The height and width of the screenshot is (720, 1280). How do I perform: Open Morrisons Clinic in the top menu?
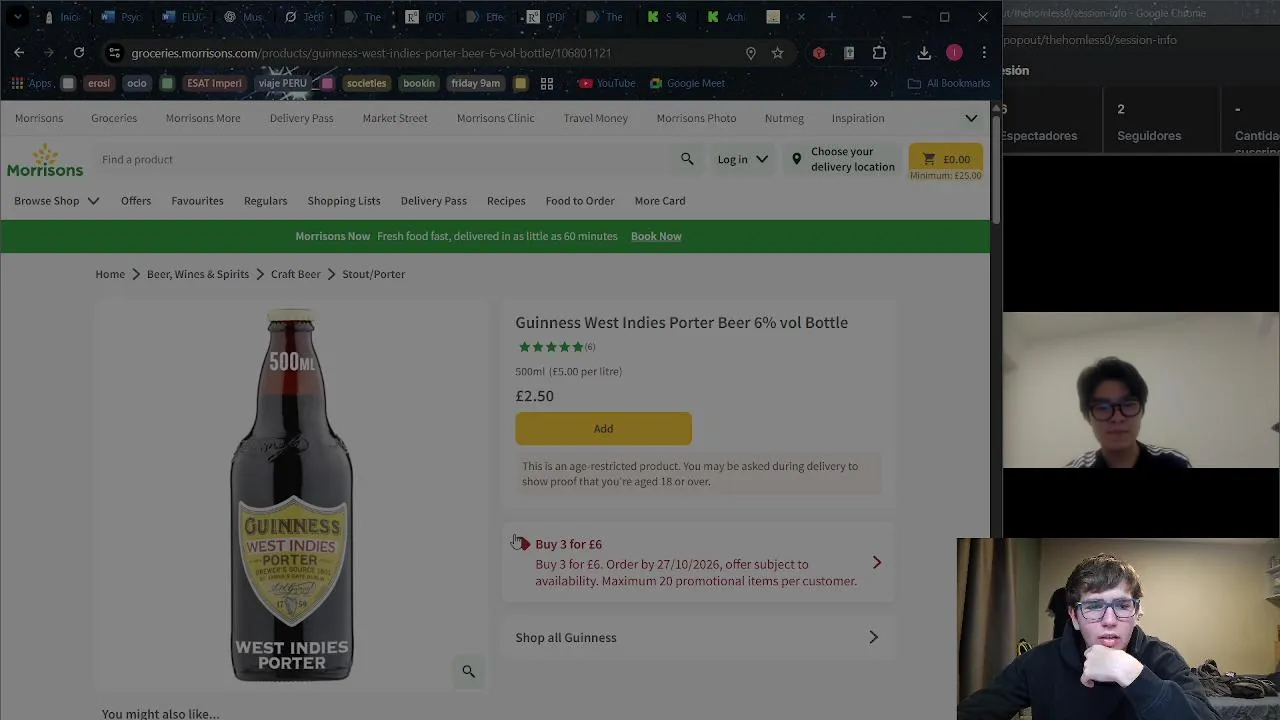496,118
